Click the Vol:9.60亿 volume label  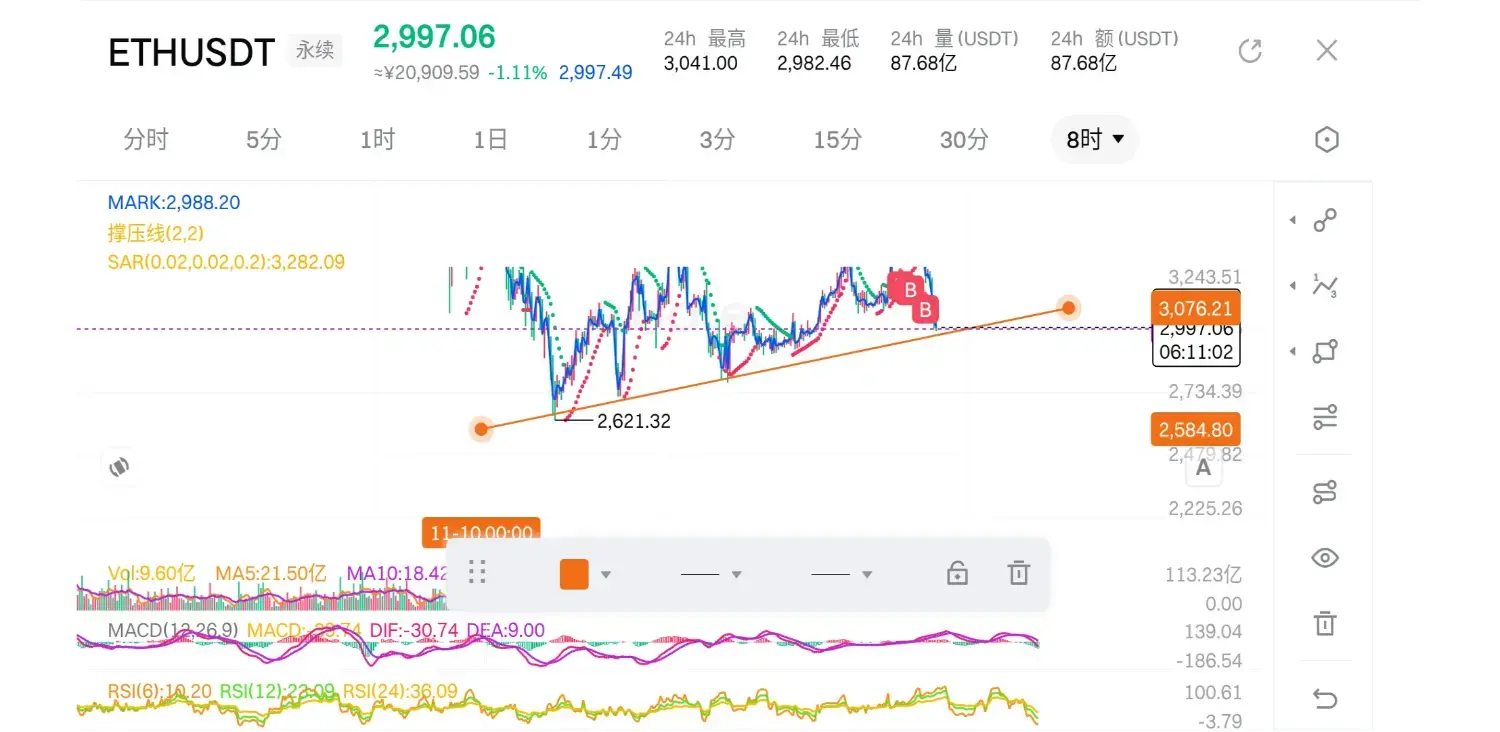(151, 574)
